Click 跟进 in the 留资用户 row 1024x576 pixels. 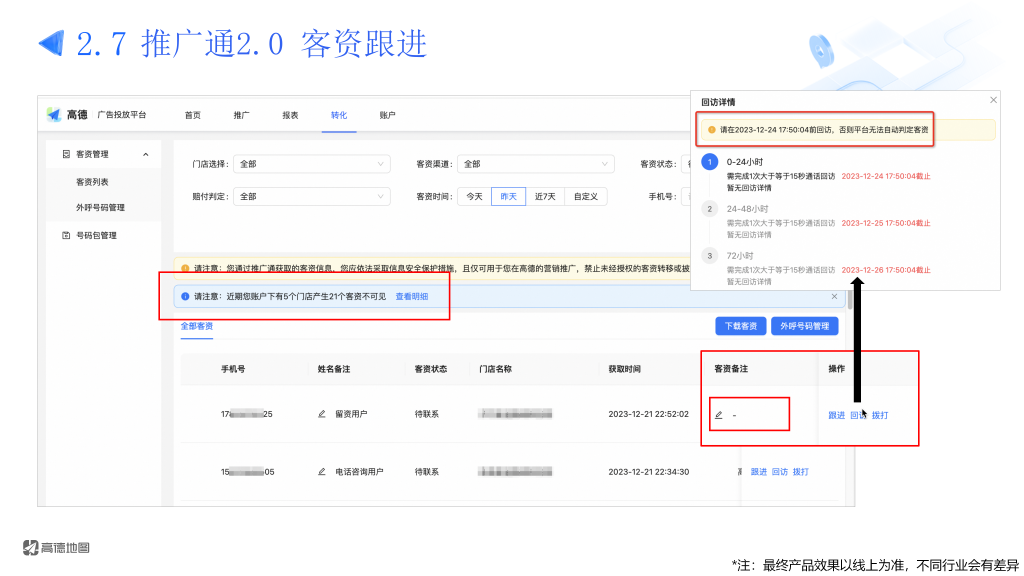tap(837, 415)
